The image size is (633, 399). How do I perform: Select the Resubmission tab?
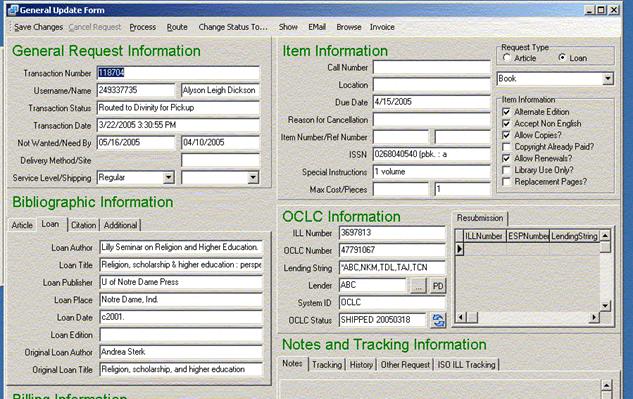click(480, 218)
